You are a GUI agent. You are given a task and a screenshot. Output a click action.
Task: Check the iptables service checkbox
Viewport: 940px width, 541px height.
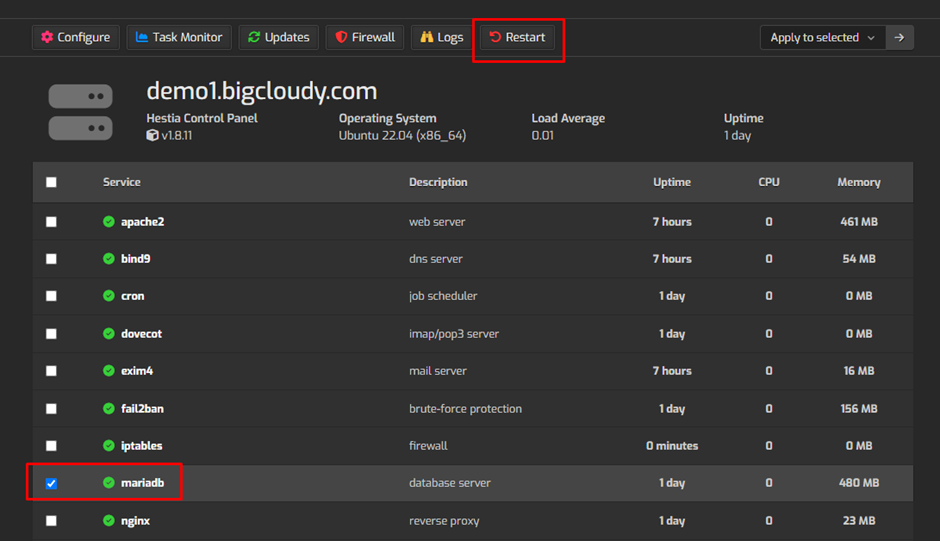(52, 446)
